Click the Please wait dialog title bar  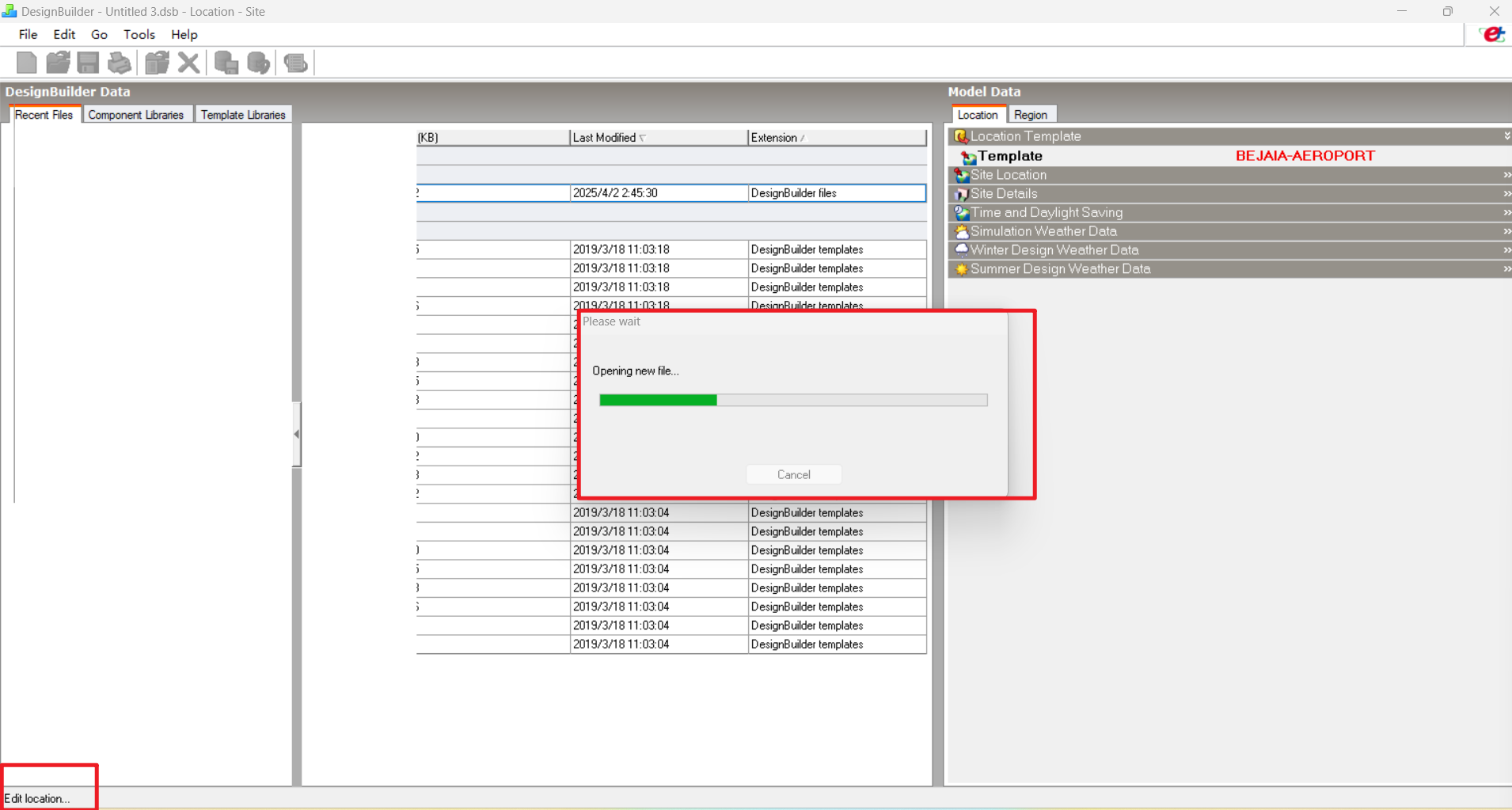coord(793,321)
